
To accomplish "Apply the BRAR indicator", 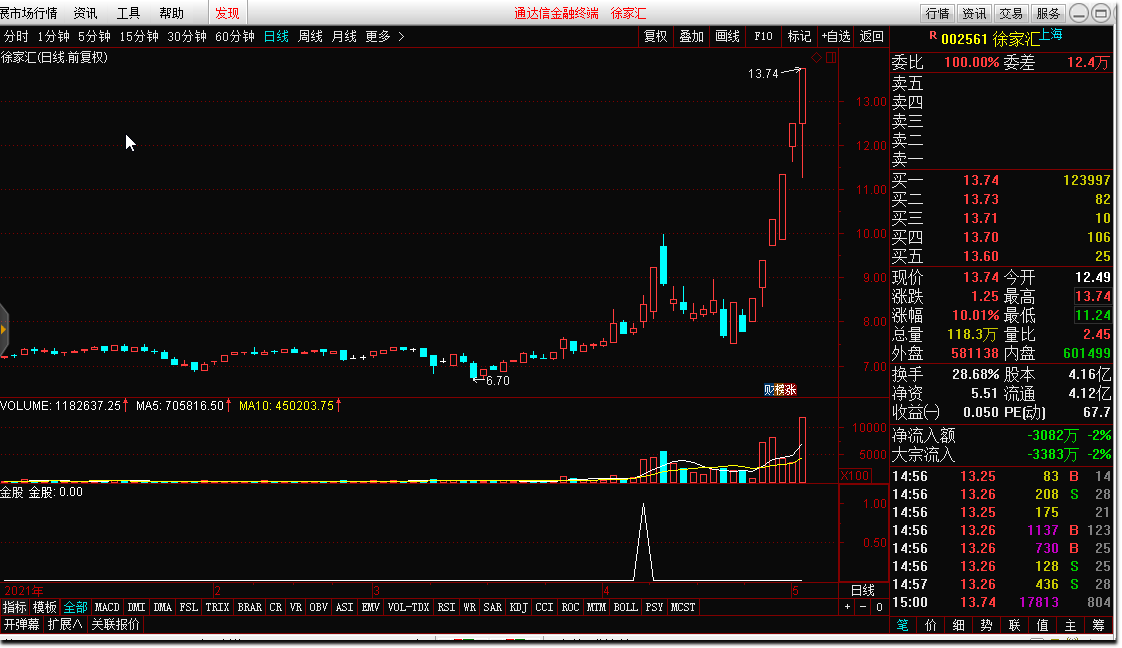I will click(x=249, y=607).
